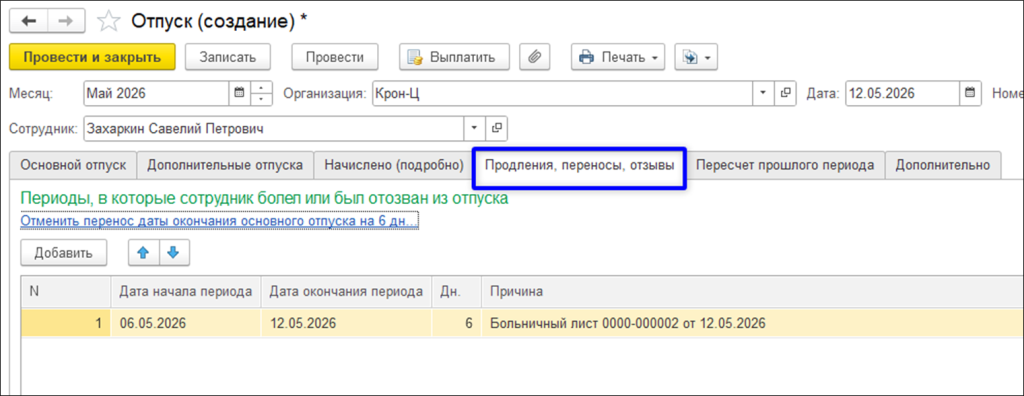Click column header Причина
The image size is (1024, 396).
point(751,291)
